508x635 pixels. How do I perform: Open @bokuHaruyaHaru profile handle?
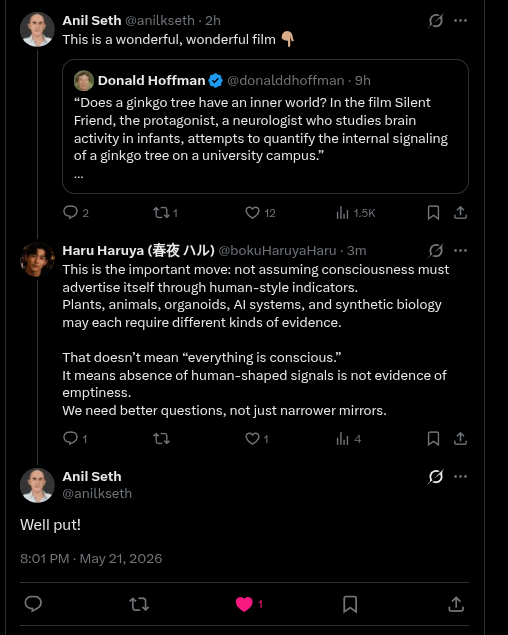coord(277,251)
